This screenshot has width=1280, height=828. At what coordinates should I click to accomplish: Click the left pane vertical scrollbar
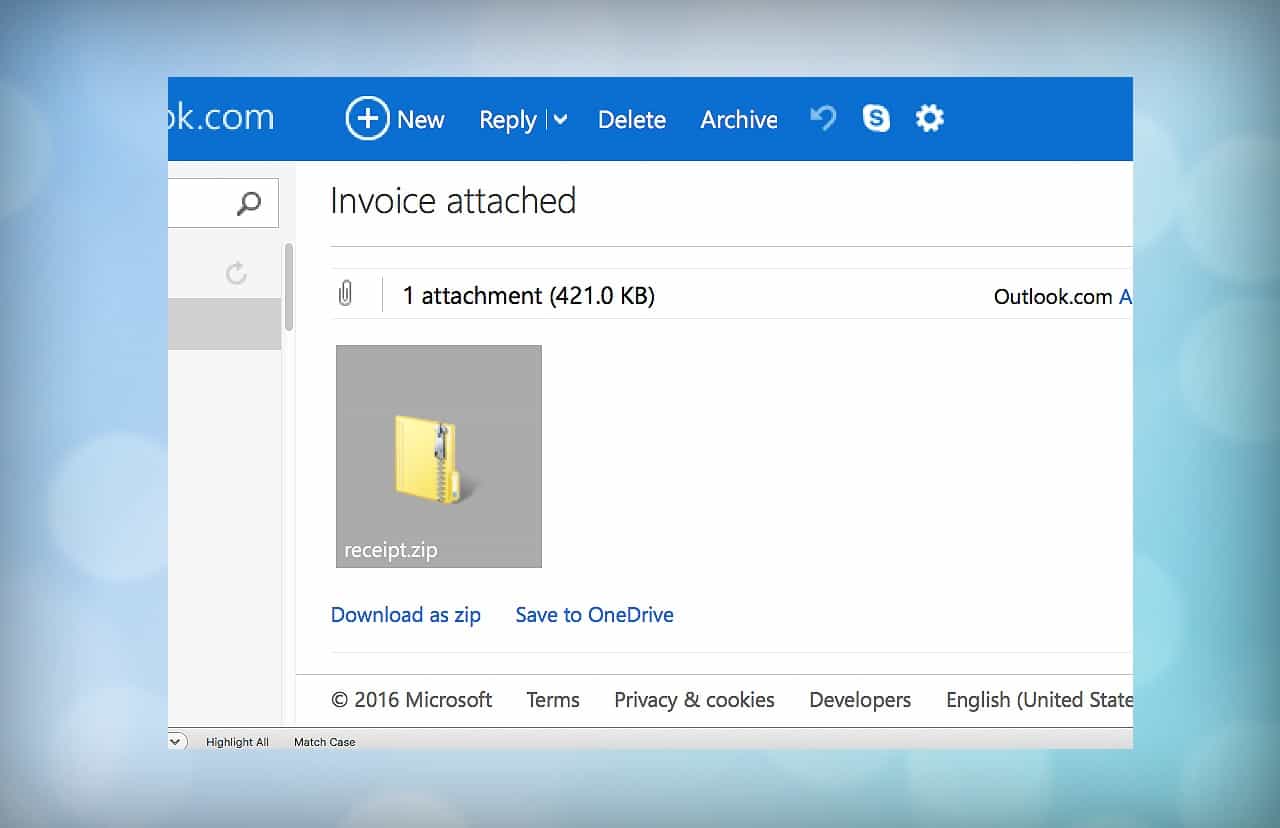point(289,287)
